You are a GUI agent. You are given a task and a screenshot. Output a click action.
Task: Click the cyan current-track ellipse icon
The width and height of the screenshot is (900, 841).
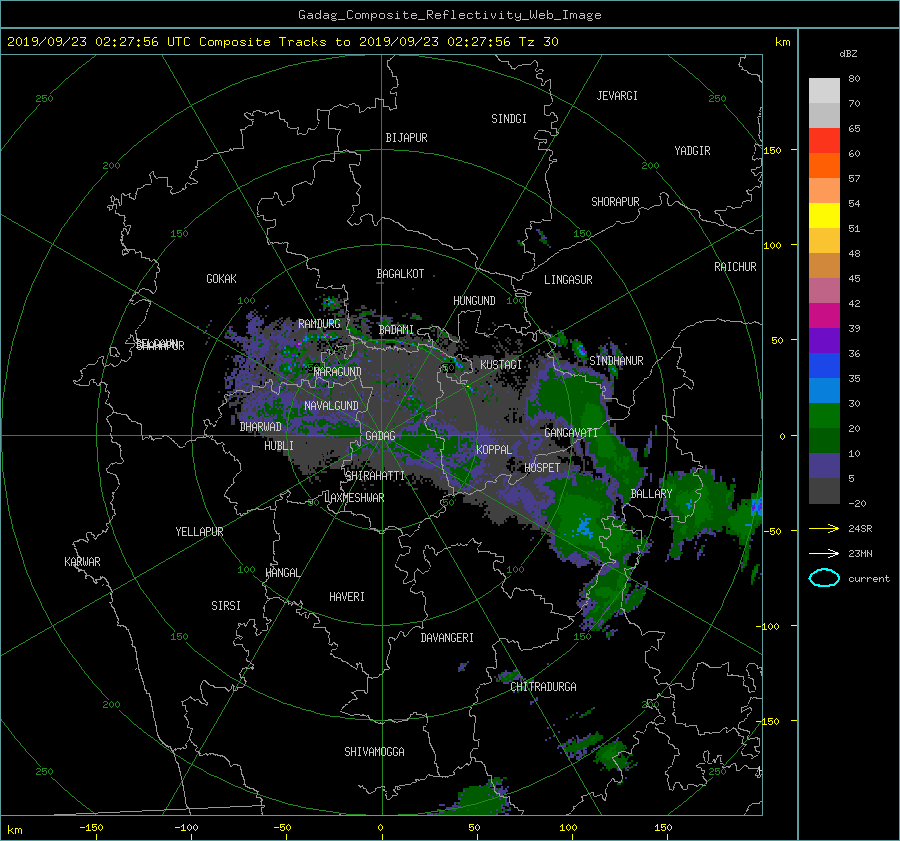tap(824, 578)
